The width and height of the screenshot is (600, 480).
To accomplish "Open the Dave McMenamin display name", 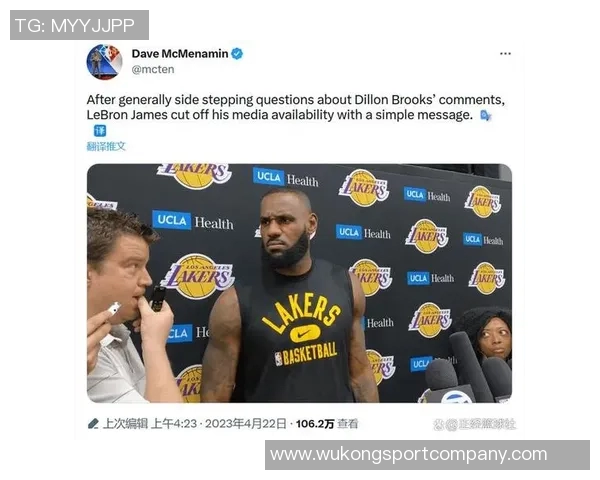I will point(180,54).
